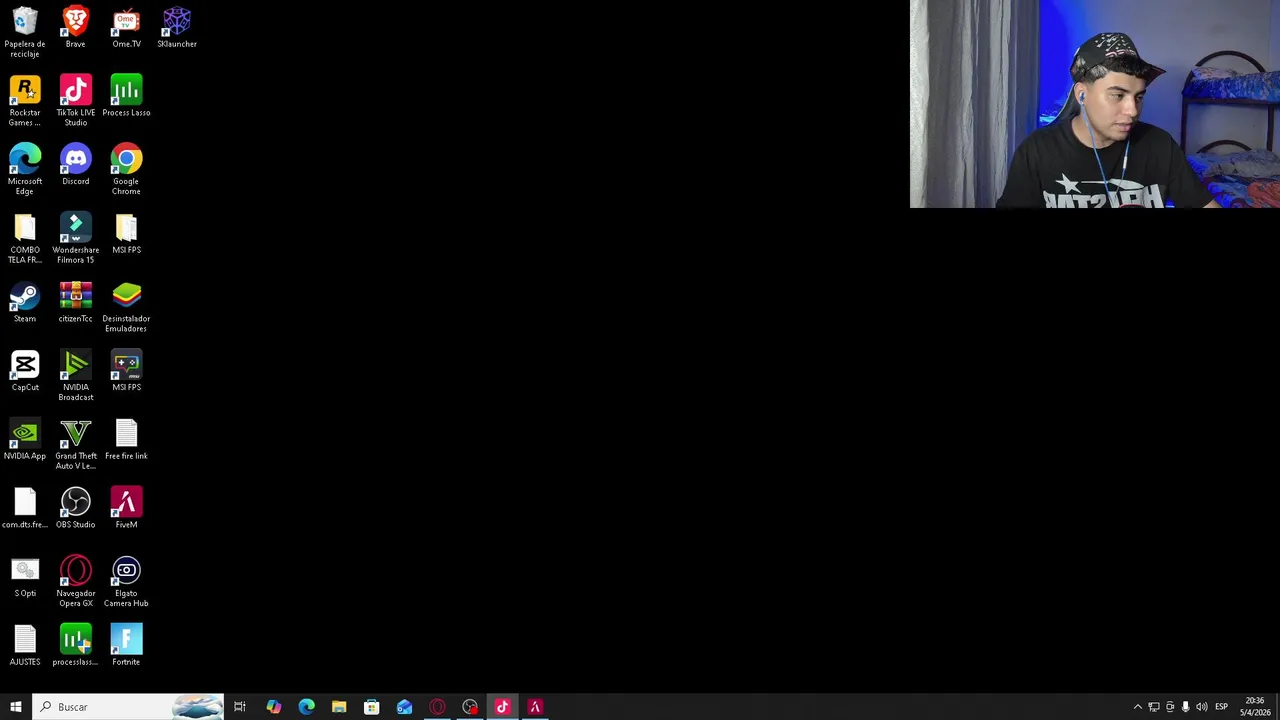This screenshot has width=1280, height=720.
Task: Open File Explorer from the taskbar
Action: pos(339,707)
